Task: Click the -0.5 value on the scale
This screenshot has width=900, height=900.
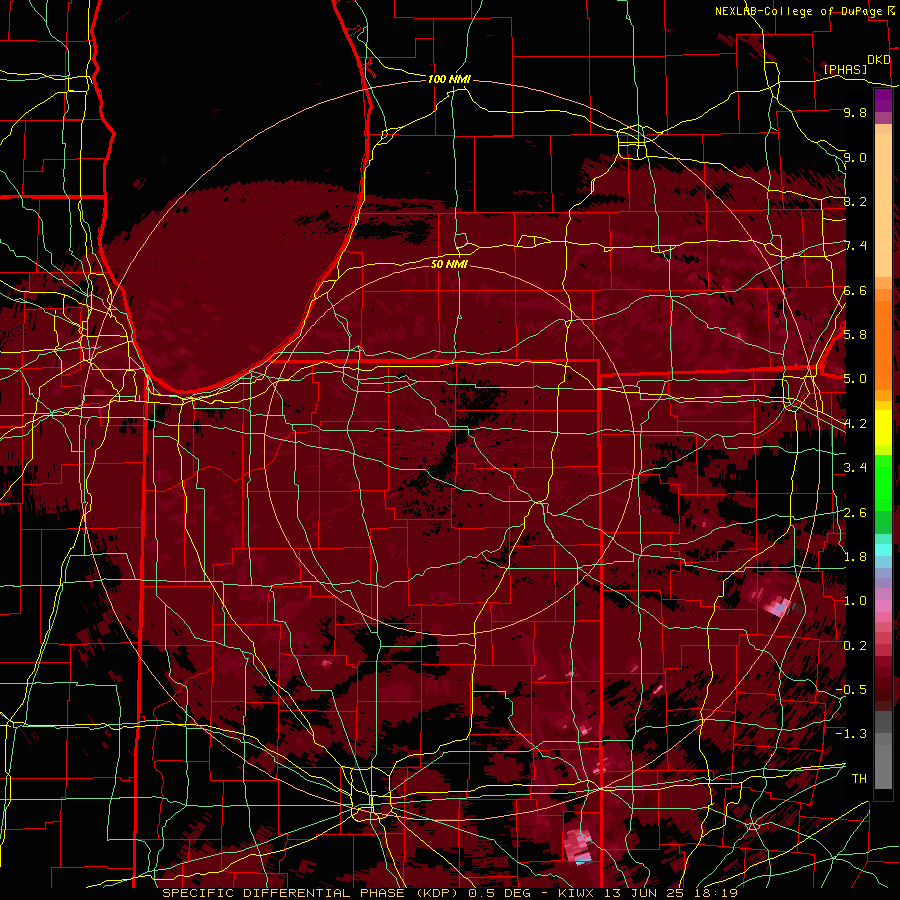Action: 851,689
